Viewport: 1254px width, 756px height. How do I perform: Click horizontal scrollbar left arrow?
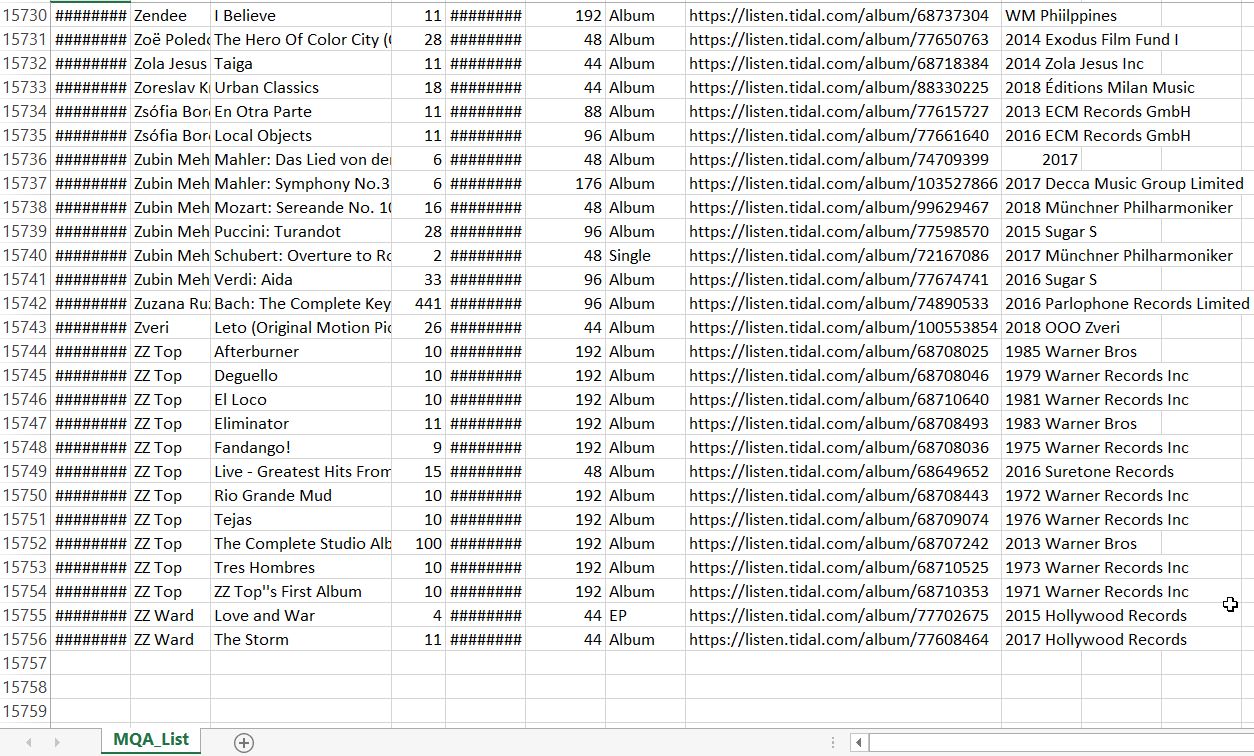[x=859, y=742]
